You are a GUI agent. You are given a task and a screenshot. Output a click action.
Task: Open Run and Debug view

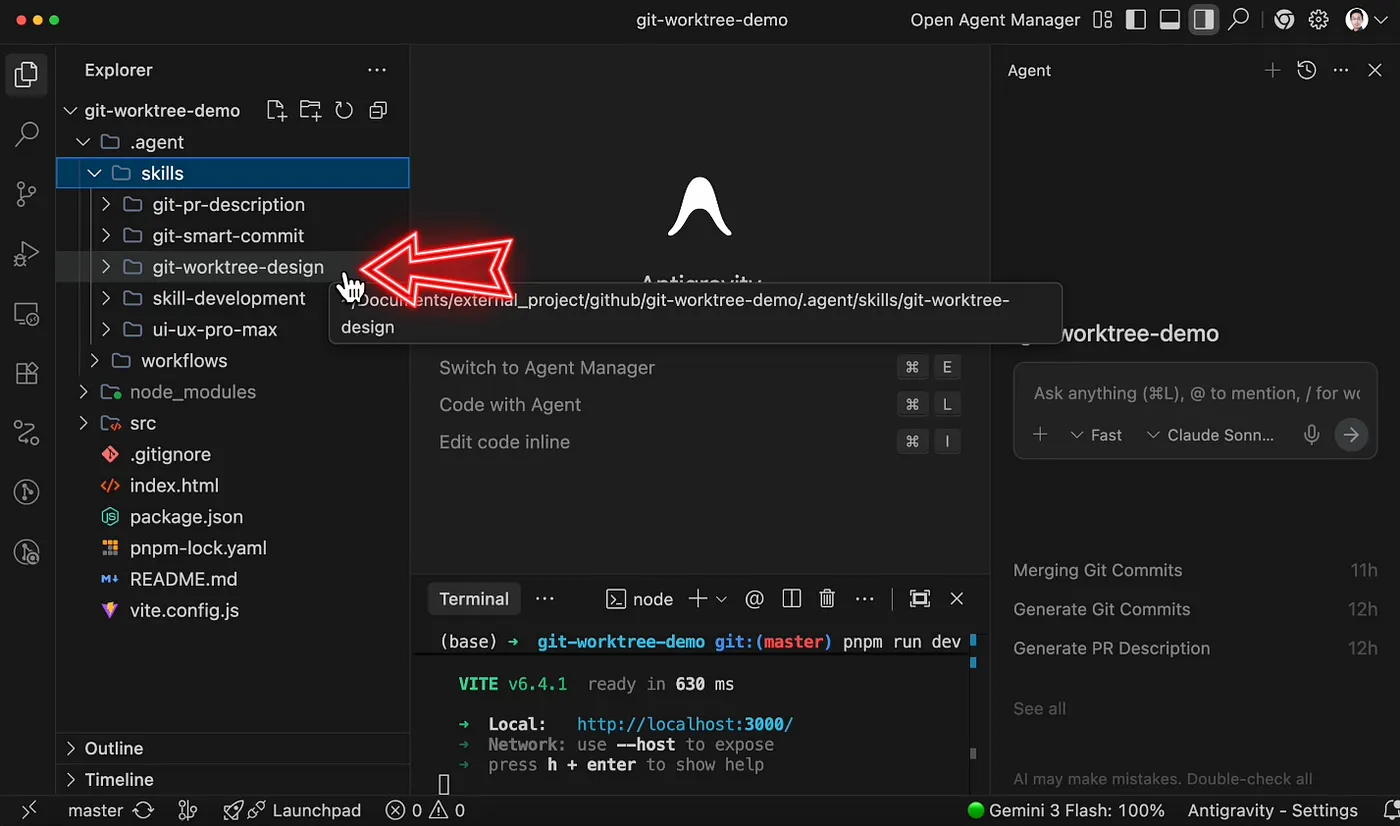(27, 254)
